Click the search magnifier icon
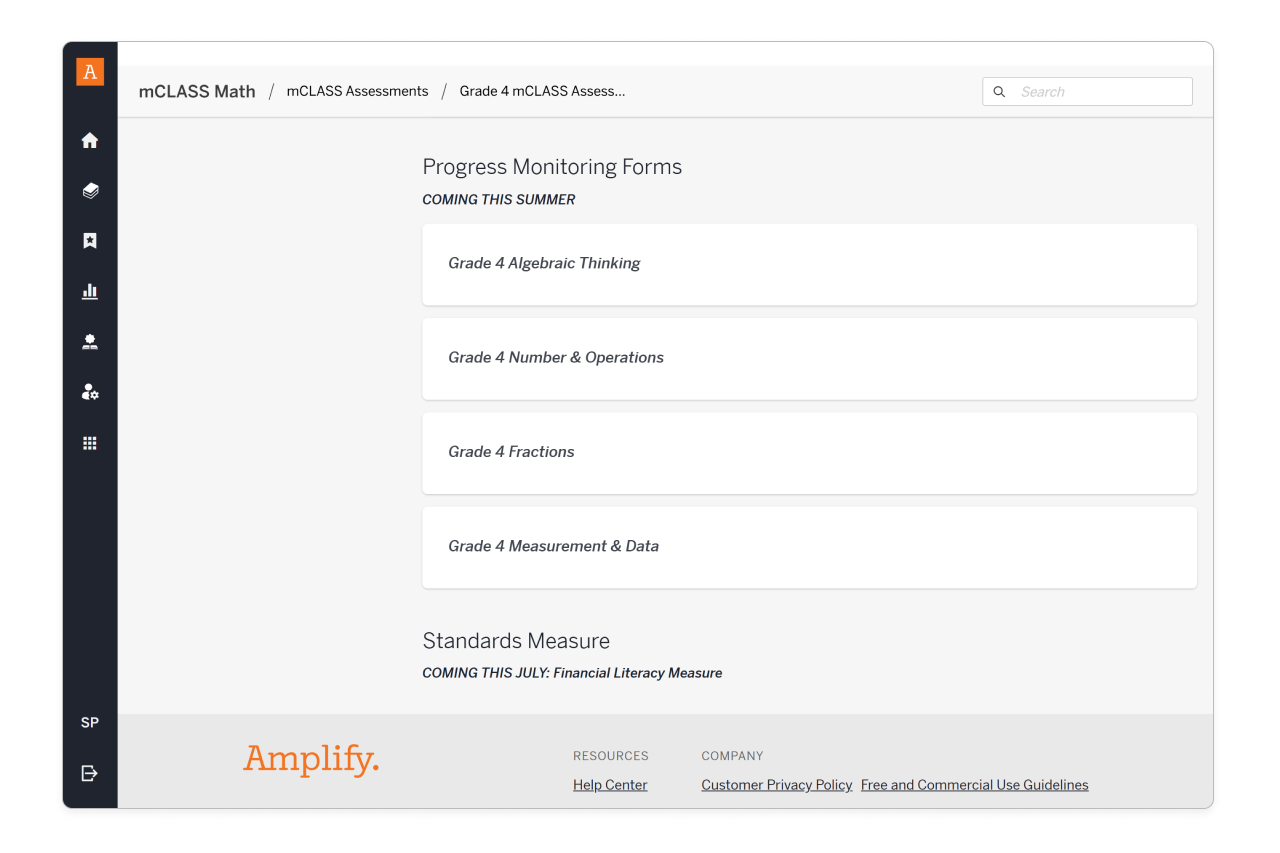The width and height of the screenshot is (1280, 853). click(999, 92)
